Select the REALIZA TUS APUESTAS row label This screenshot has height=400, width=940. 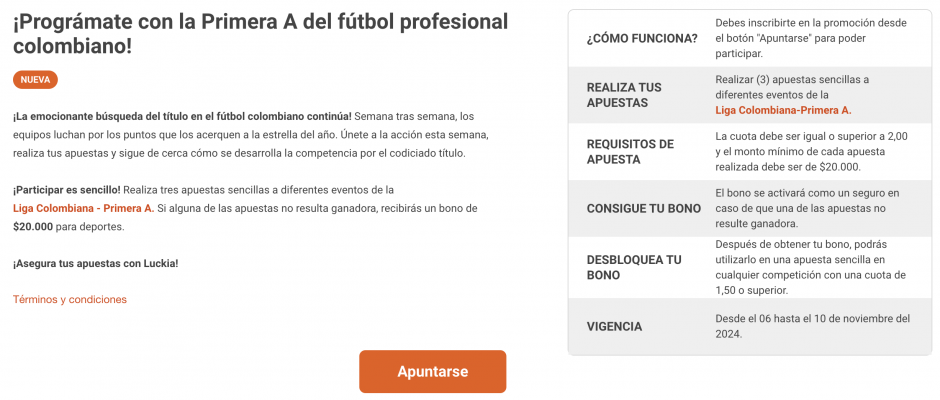624,95
